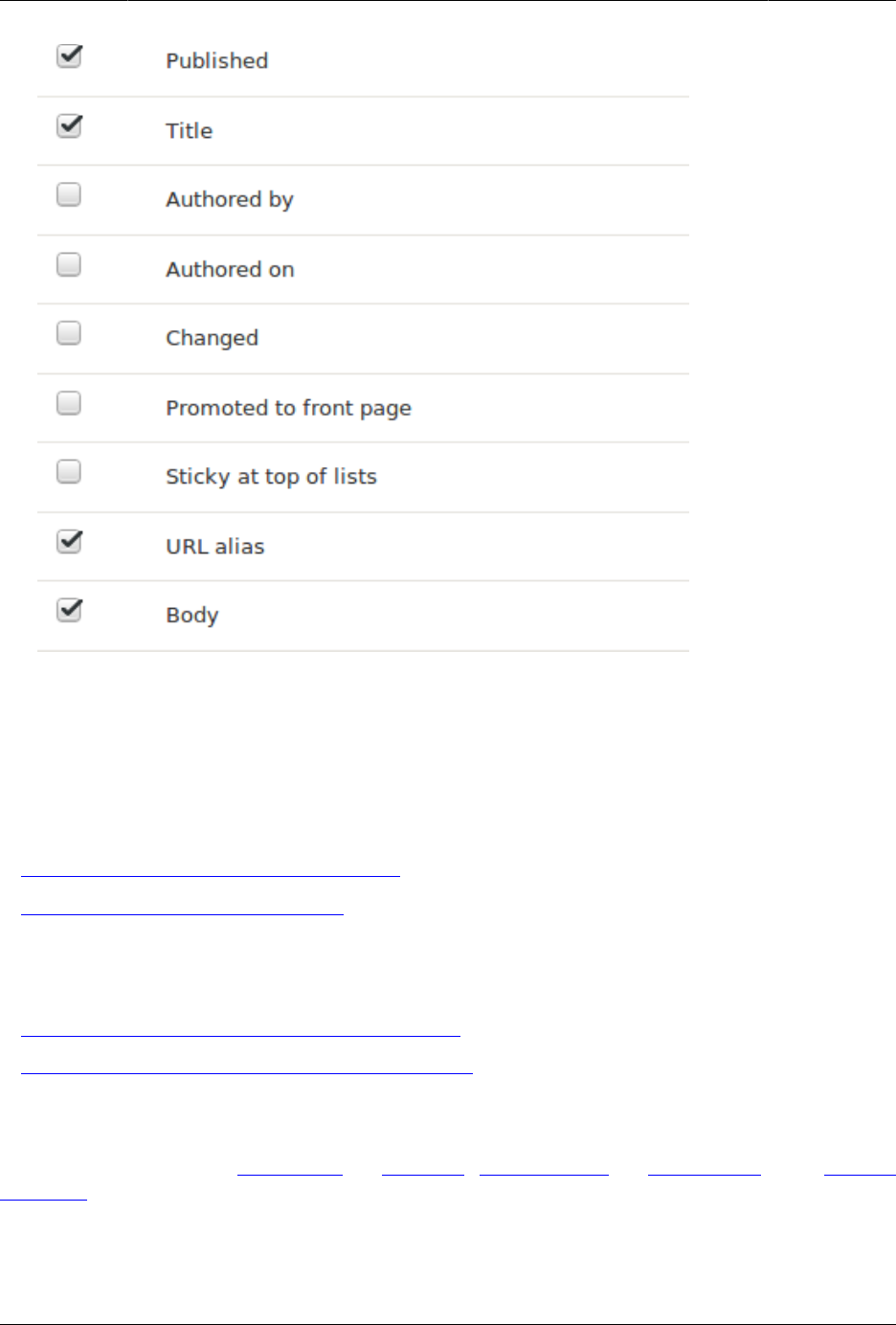Click the URL alias label
This screenshot has width=896, height=1325.
pyautogui.click(x=214, y=547)
